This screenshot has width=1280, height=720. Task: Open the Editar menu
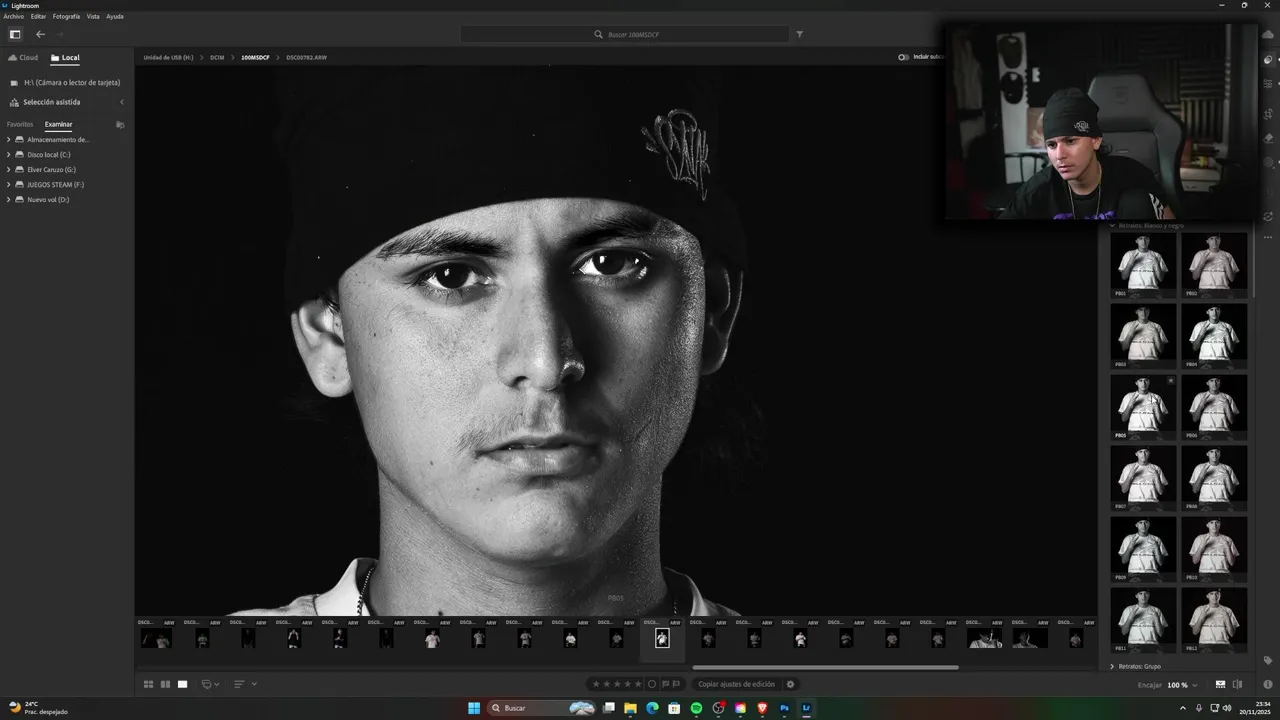[38, 16]
